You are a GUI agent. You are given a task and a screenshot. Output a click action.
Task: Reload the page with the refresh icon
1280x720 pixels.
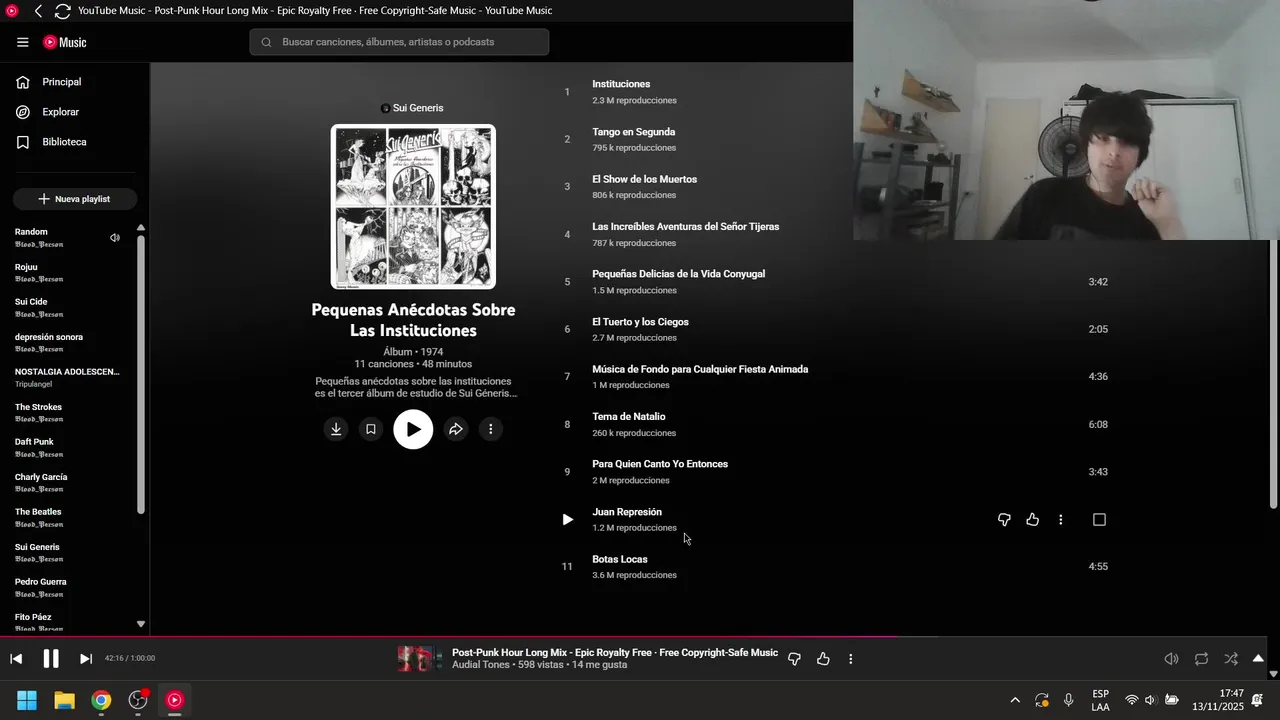62,11
